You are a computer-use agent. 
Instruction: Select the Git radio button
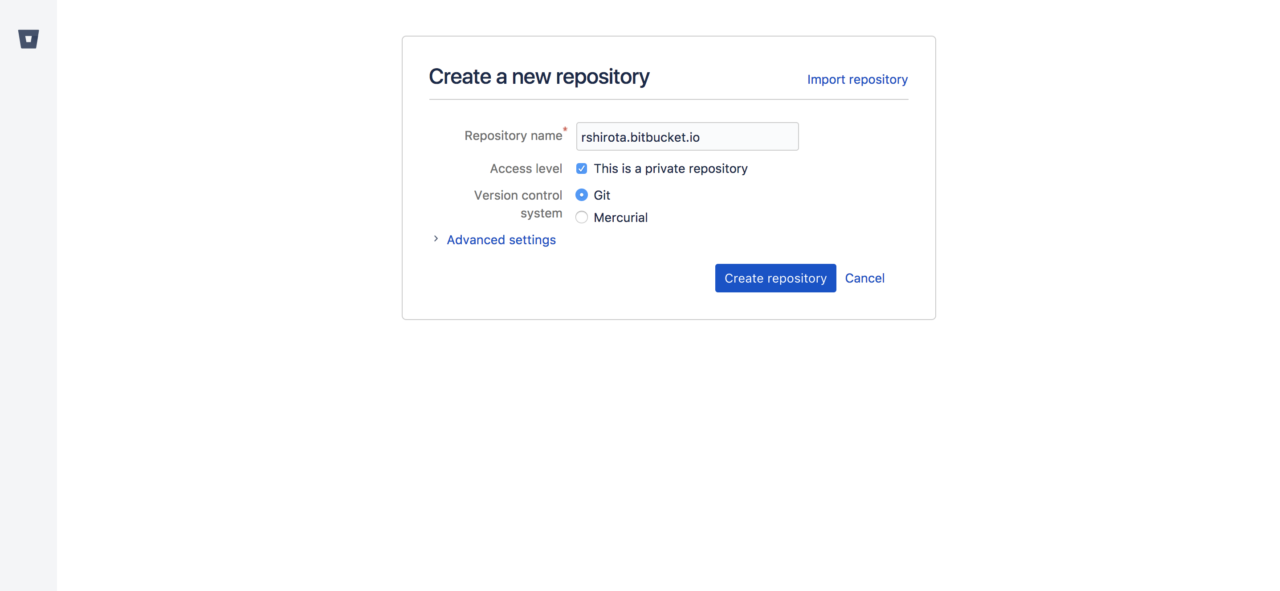[581, 195]
